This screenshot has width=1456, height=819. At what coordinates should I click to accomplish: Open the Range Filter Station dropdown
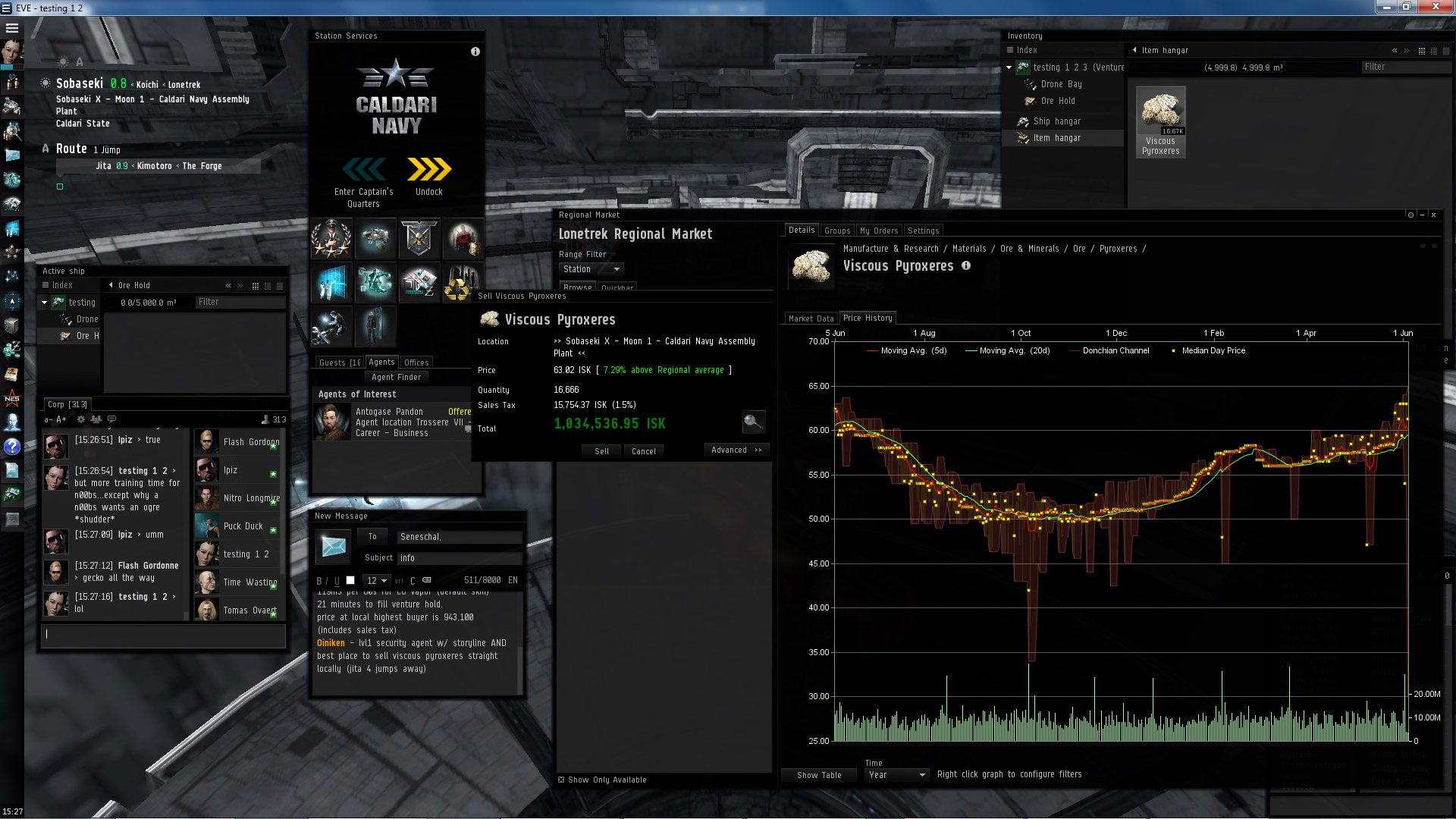pyautogui.click(x=591, y=269)
